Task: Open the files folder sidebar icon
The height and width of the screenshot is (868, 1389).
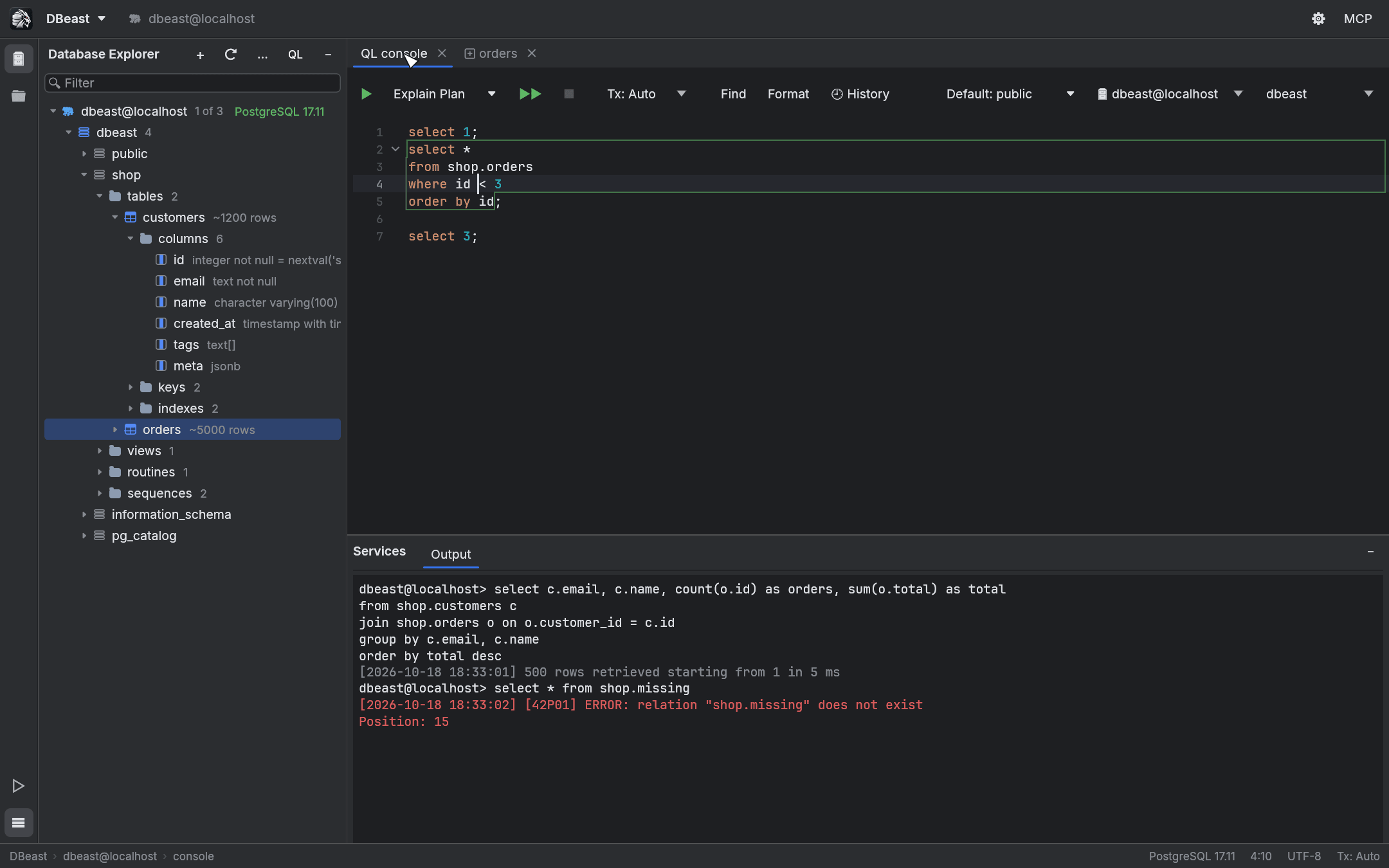Action: coord(19,96)
